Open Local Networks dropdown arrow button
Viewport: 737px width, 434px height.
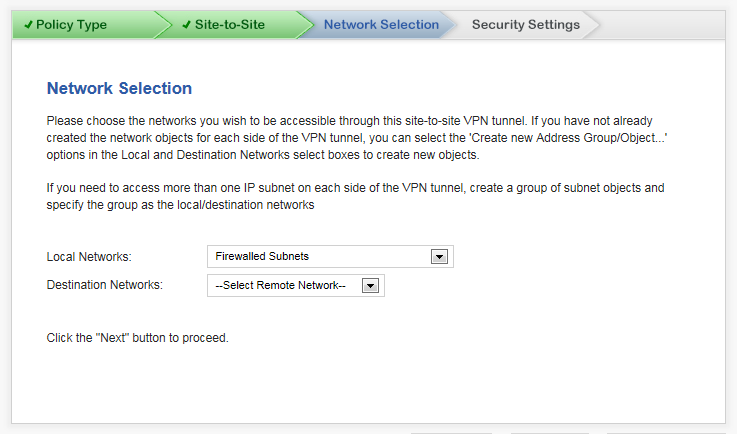pyautogui.click(x=439, y=257)
